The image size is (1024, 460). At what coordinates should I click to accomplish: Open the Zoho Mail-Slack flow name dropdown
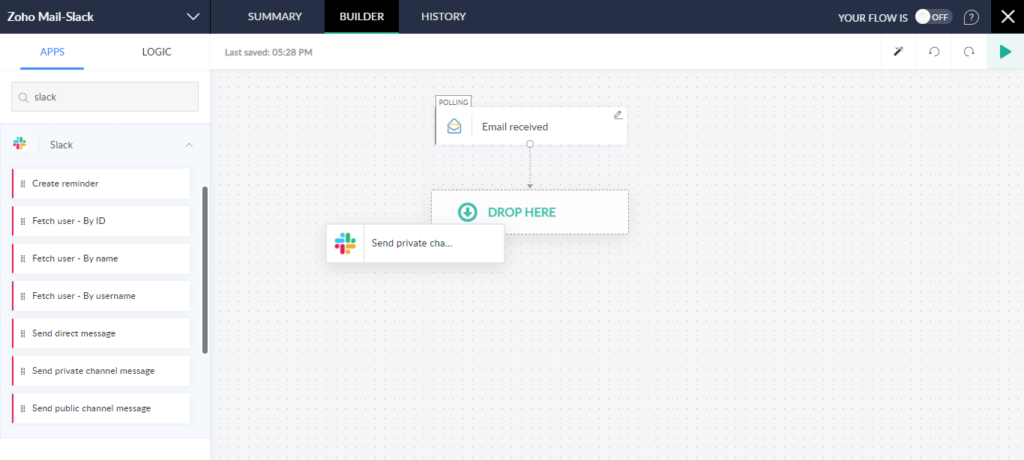193,17
